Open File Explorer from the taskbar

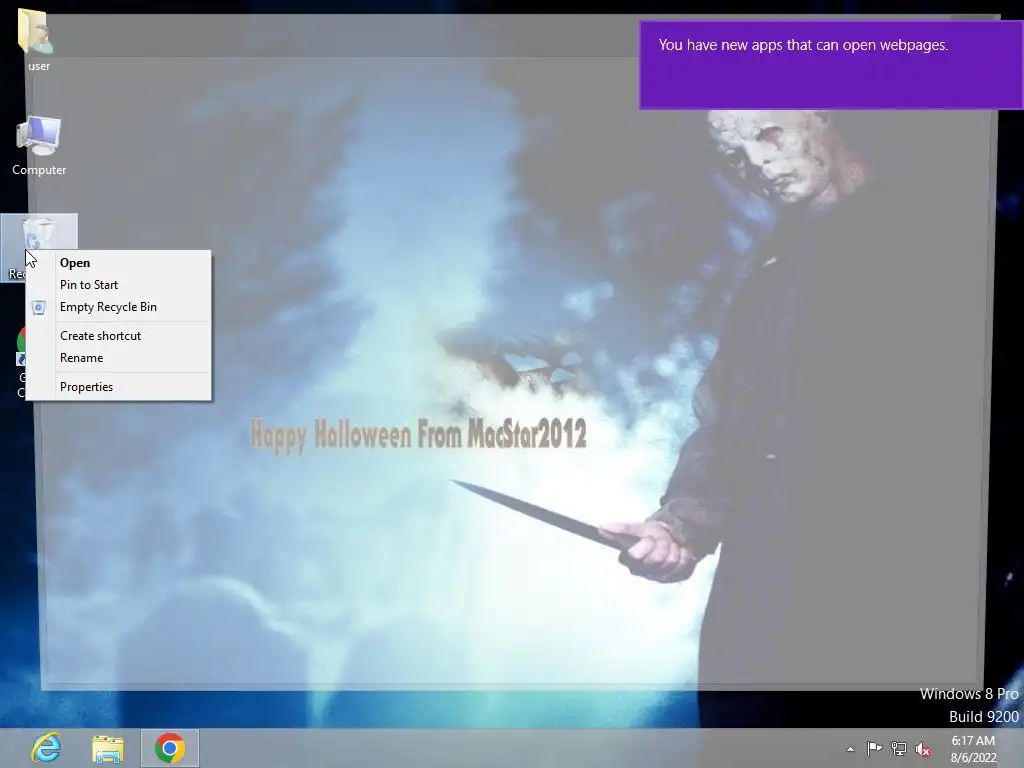(108, 748)
